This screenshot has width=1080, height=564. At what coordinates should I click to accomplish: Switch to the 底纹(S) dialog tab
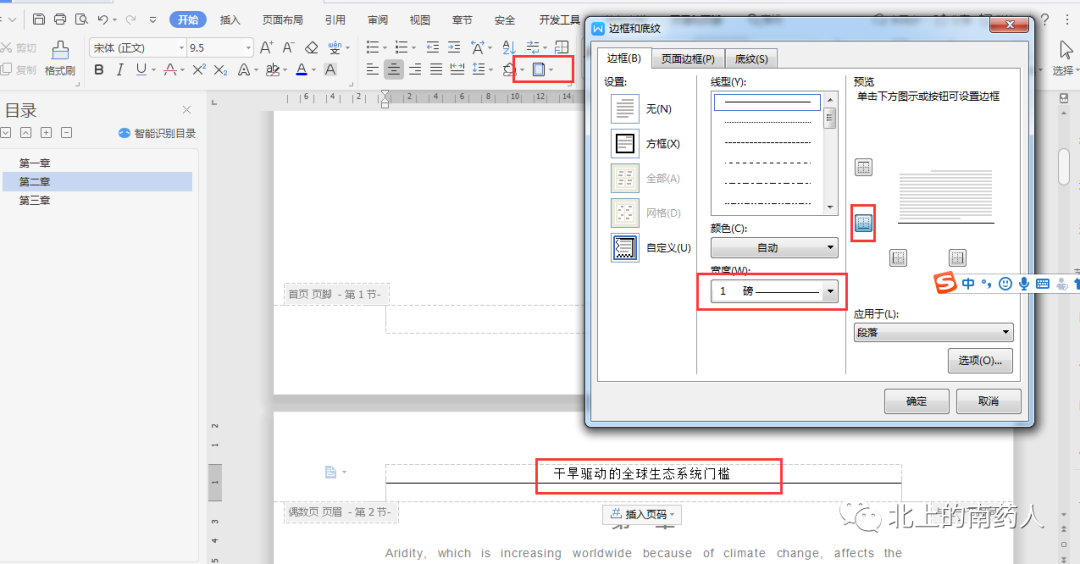pyautogui.click(x=751, y=59)
